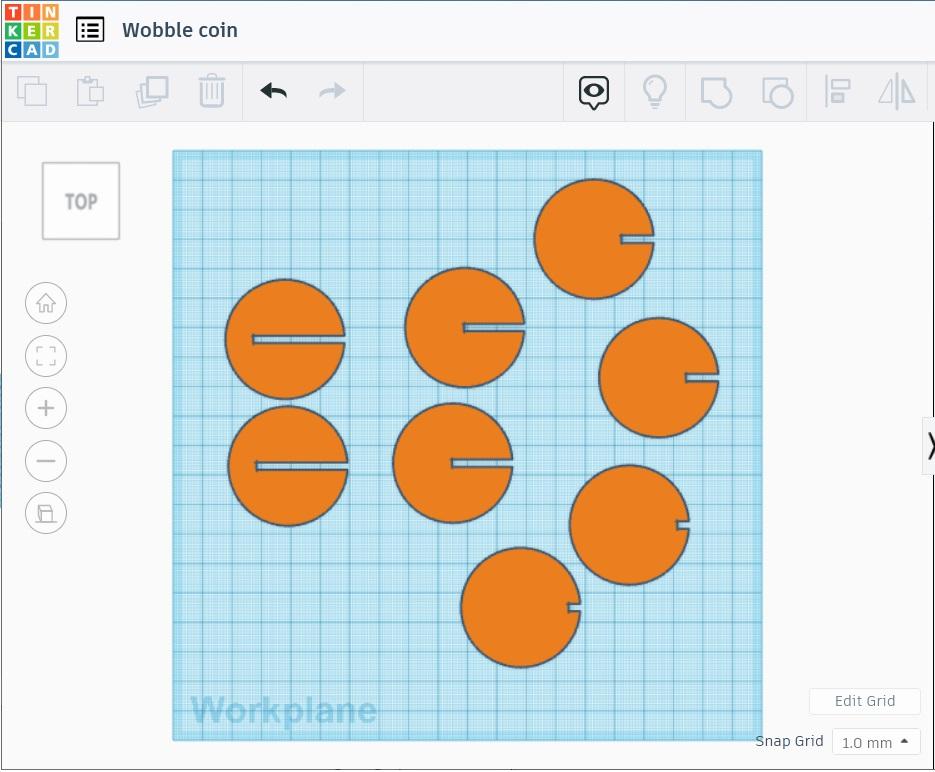This screenshot has width=935, height=772.
Task: Click the TOP face of view cube
Action: pos(81,201)
